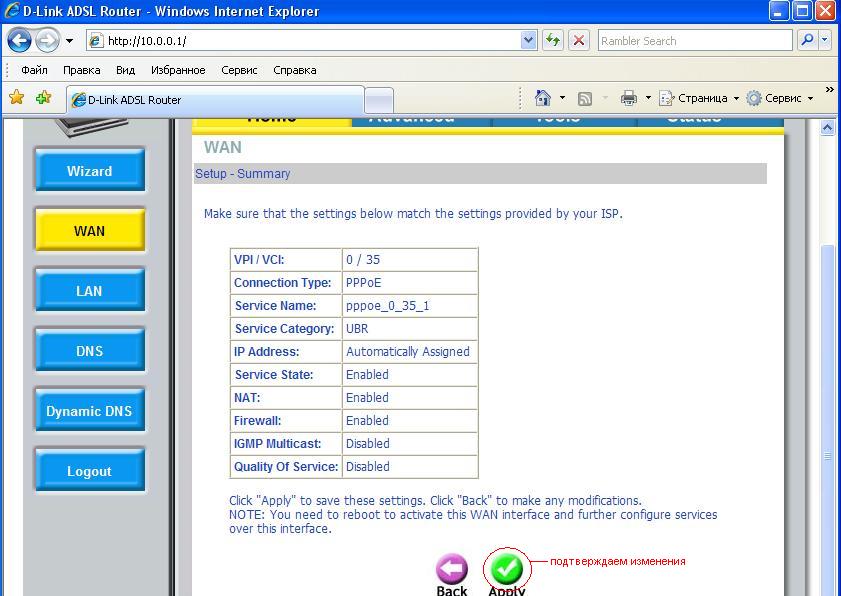Viewport: 841px width, 596px height.
Task: Open the Home icon dropdown arrow
Action: pyautogui.click(x=562, y=98)
